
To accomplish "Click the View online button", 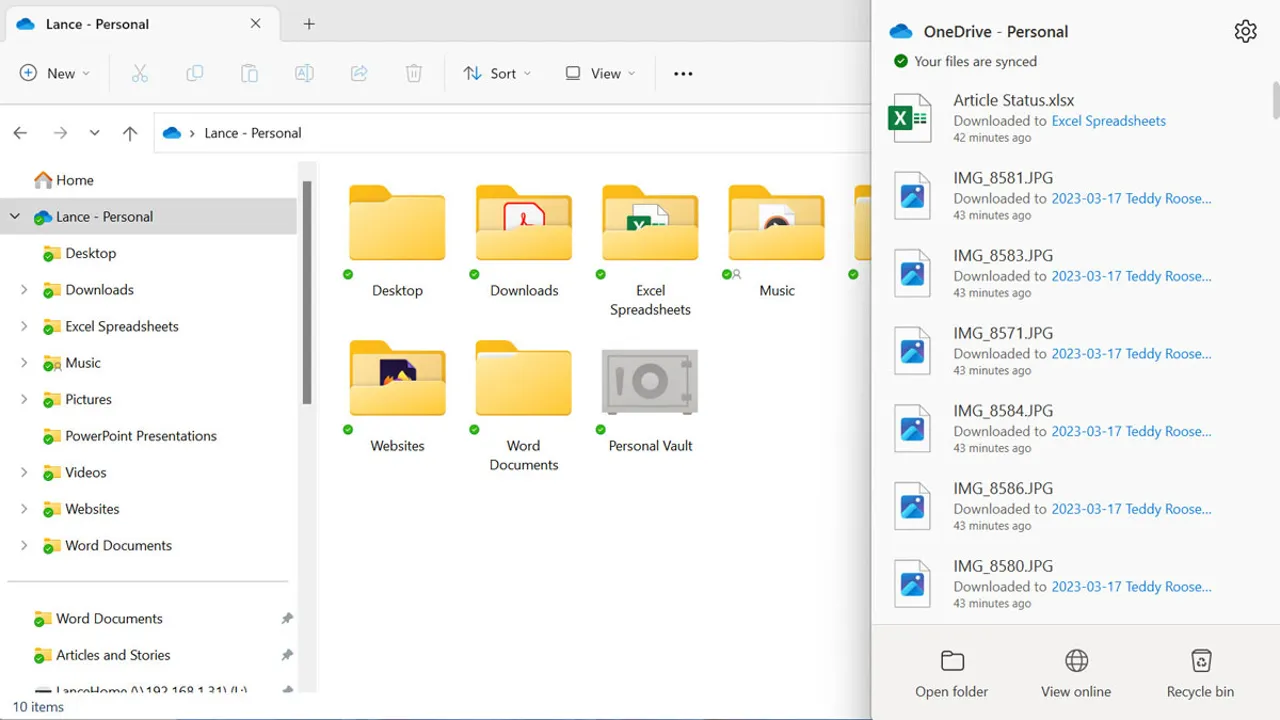I will click(1076, 673).
